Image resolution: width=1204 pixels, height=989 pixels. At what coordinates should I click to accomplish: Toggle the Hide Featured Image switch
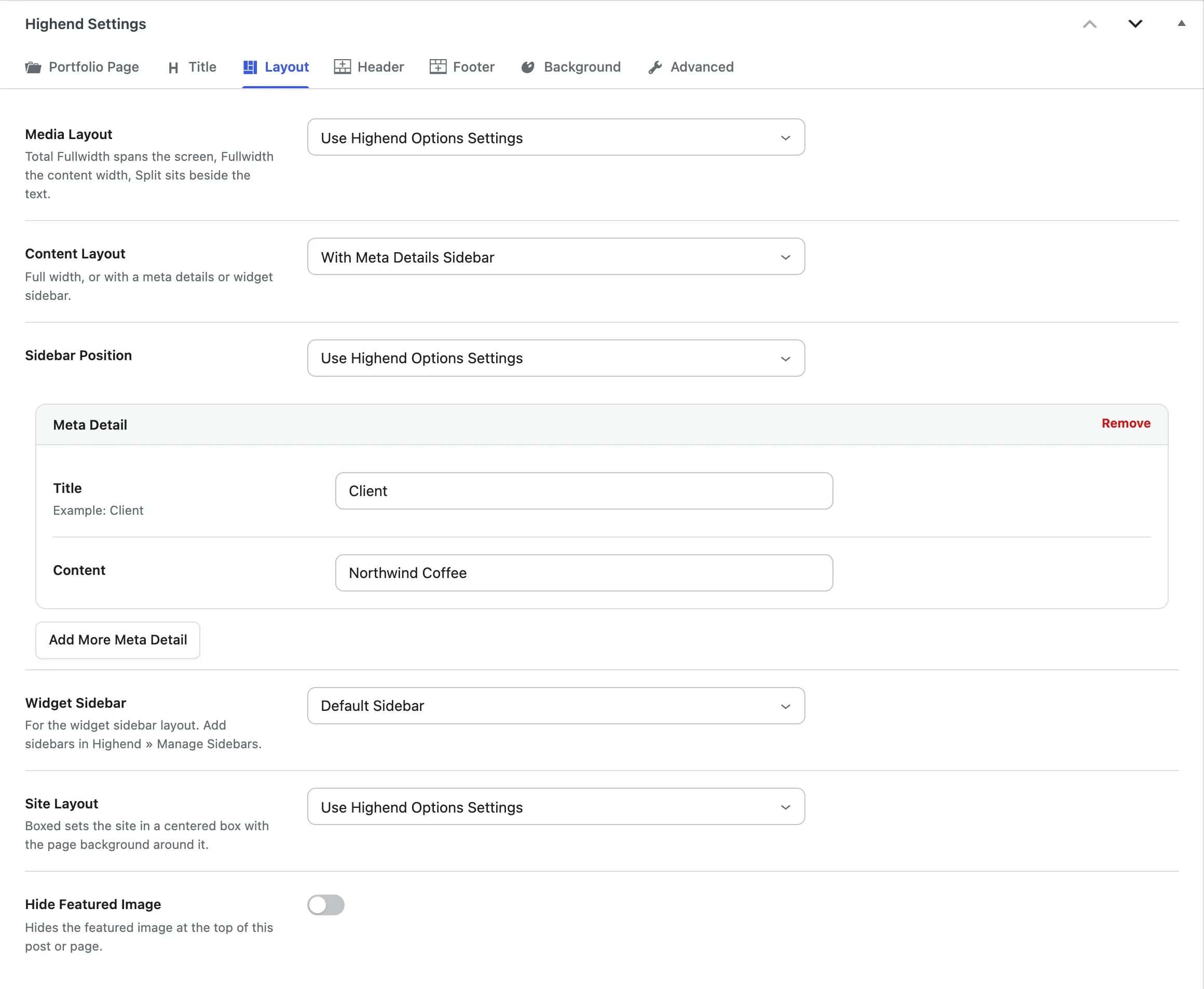326,905
